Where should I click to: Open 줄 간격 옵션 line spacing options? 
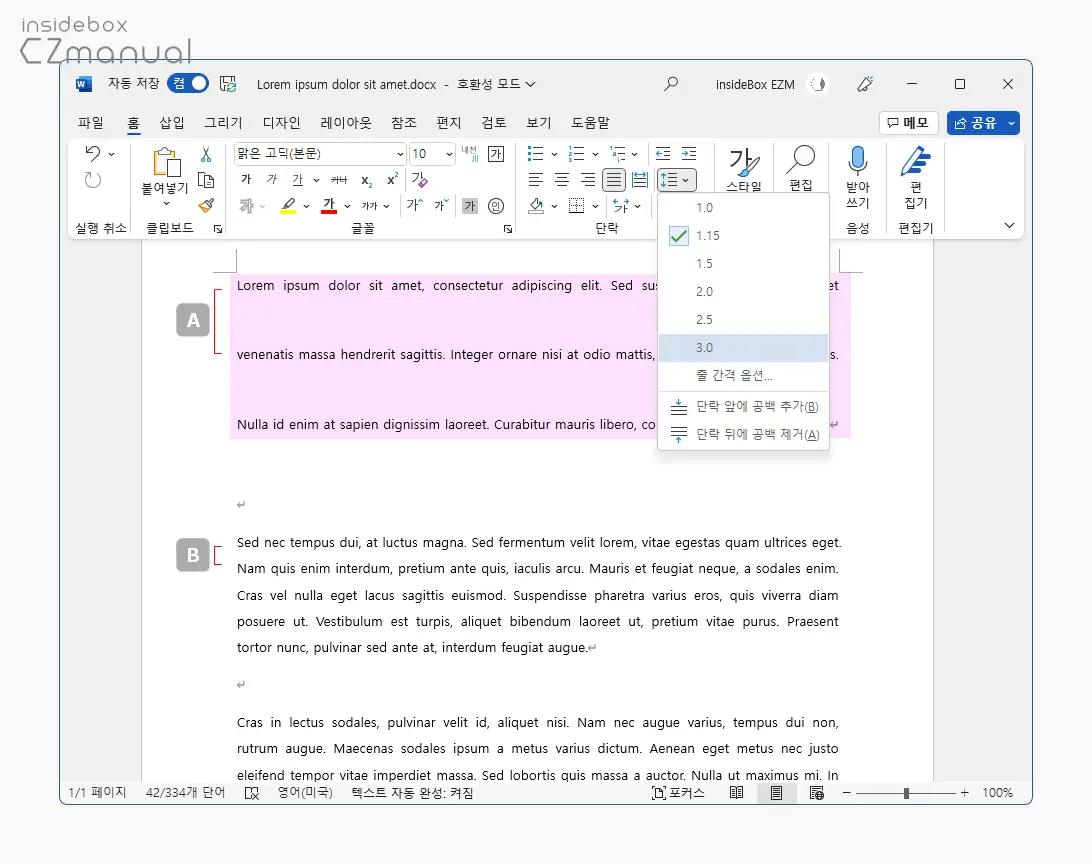pyautogui.click(x=743, y=375)
